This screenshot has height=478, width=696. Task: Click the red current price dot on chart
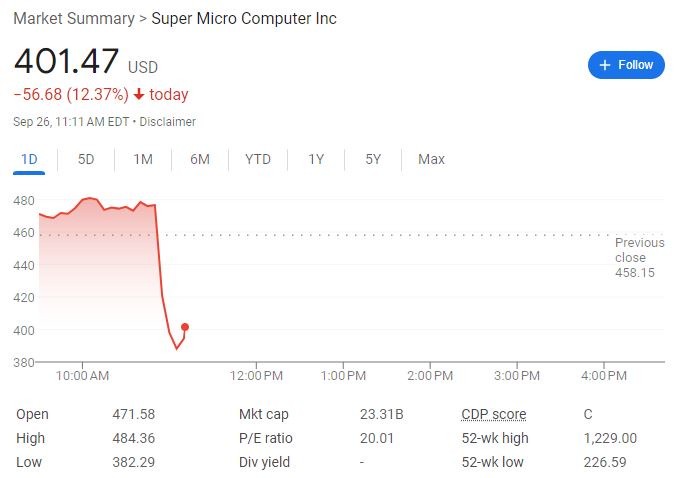tap(185, 327)
